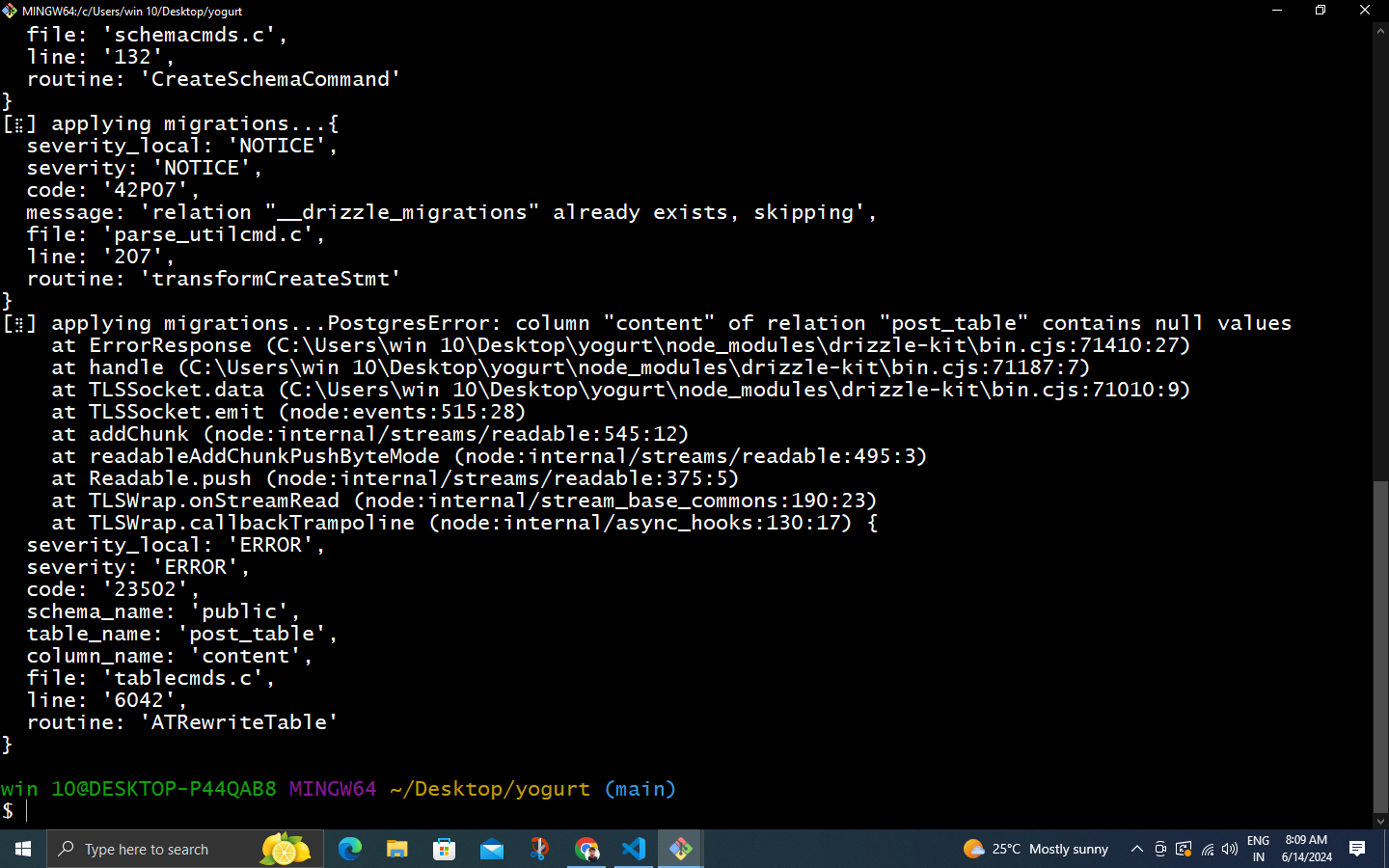Click the terminal scrollbar up arrow
1389x868 pixels.
click(x=1380, y=31)
